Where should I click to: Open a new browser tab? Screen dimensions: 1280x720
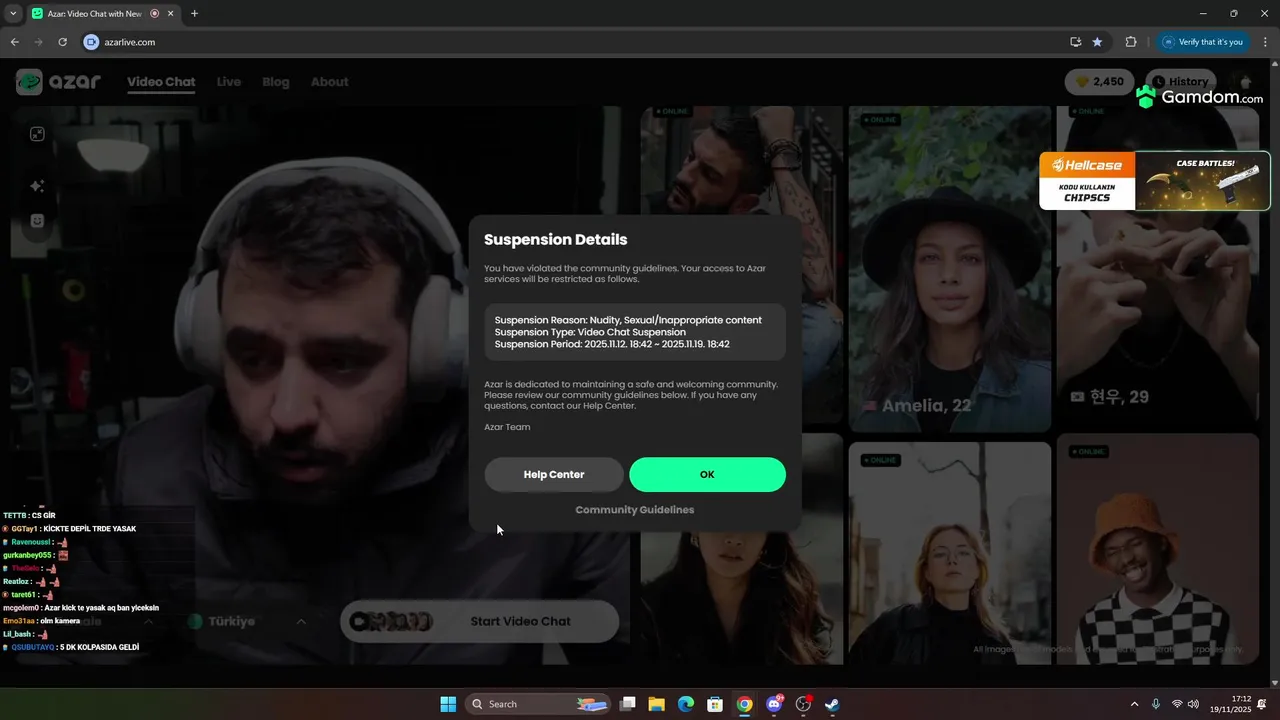[x=194, y=13]
